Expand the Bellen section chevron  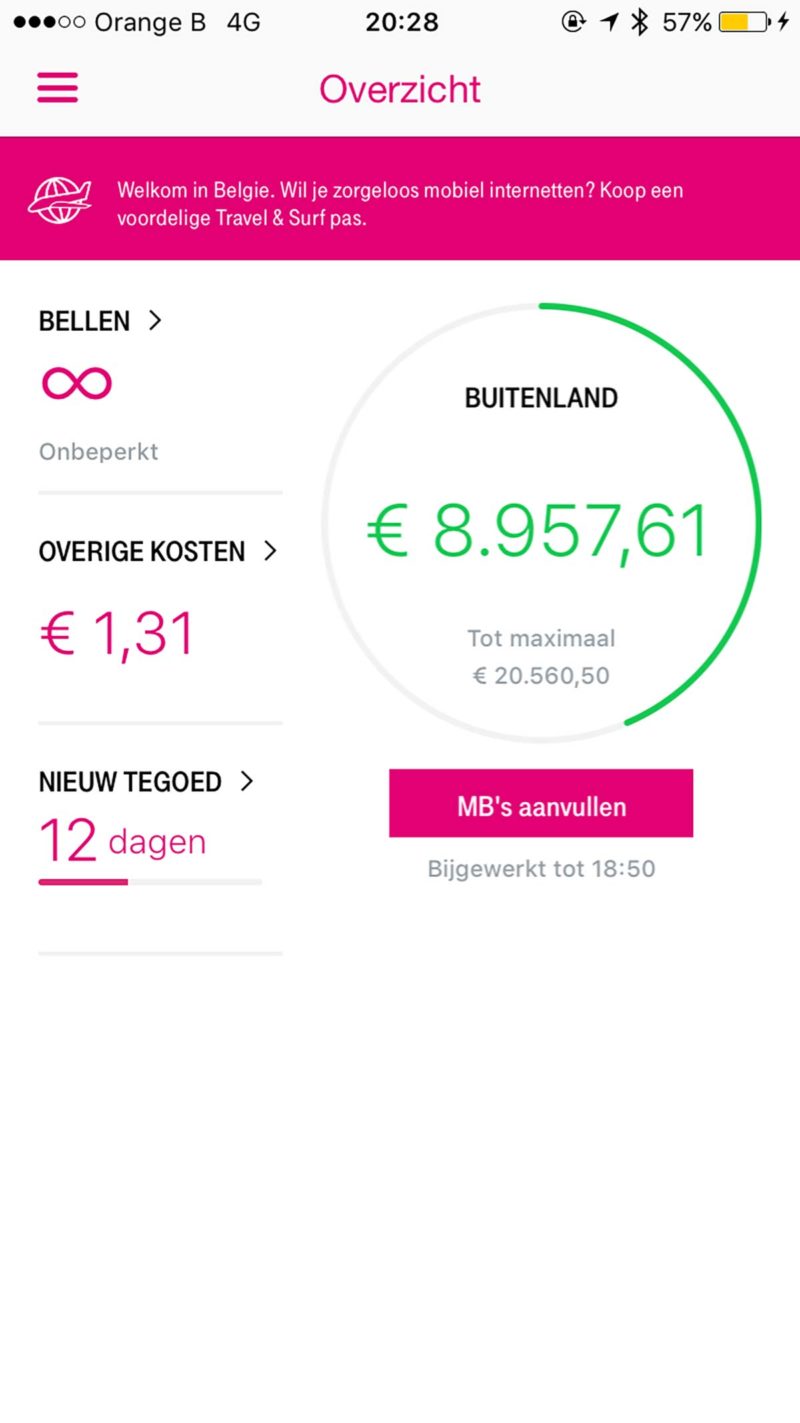tap(155, 320)
